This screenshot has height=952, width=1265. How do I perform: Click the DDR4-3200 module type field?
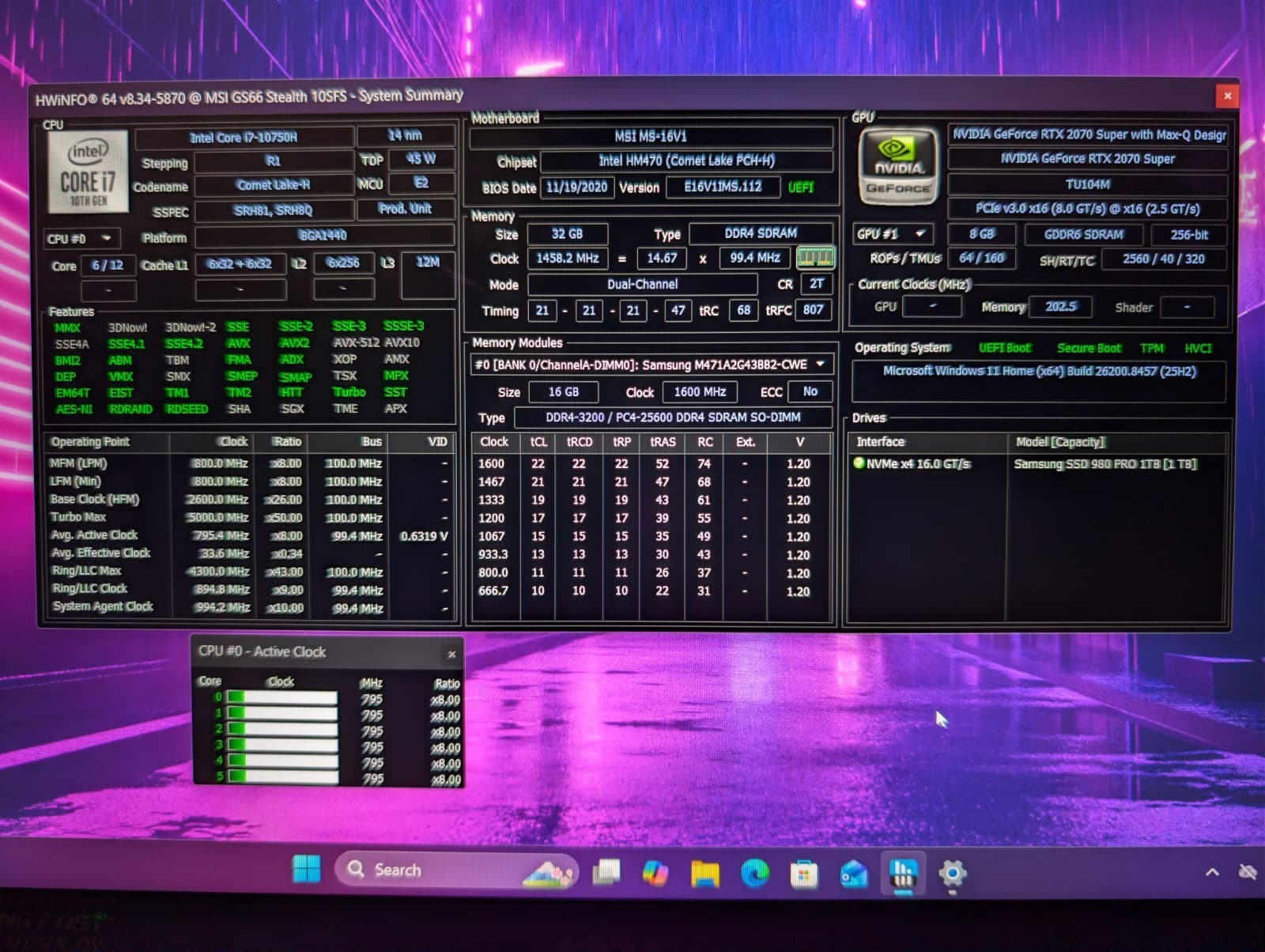(x=674, y=417)
